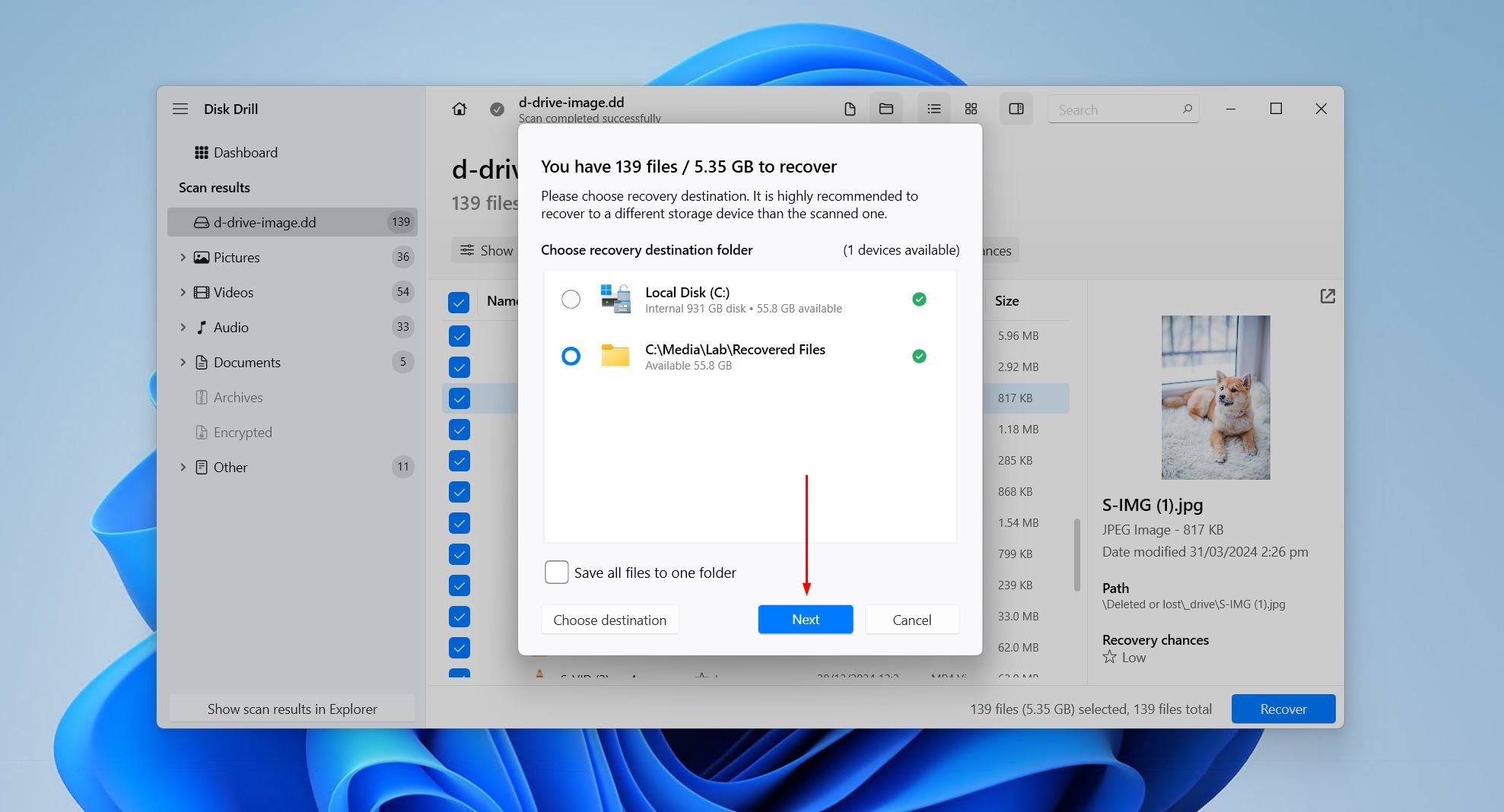Select Local Disk (C:) radio button
Screen dimensions: 1504x812
point(571,300)
